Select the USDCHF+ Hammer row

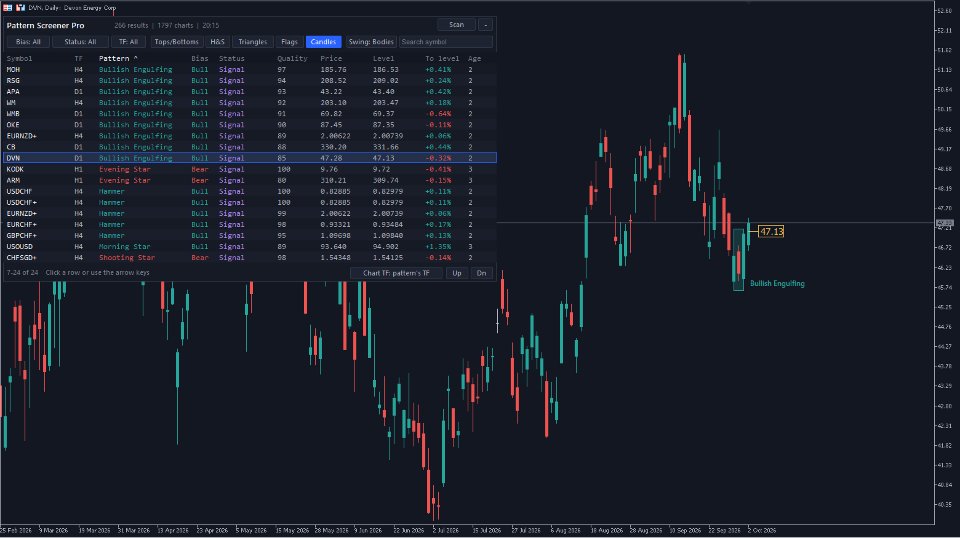pyautogui.click(x=250, y=203)
